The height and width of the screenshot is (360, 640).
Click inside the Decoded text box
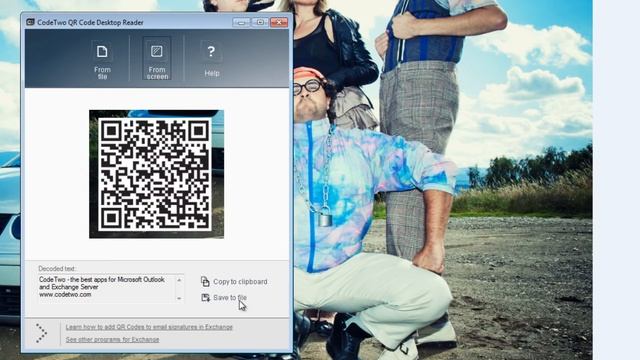pyautogui.click(x=106, y=288)
